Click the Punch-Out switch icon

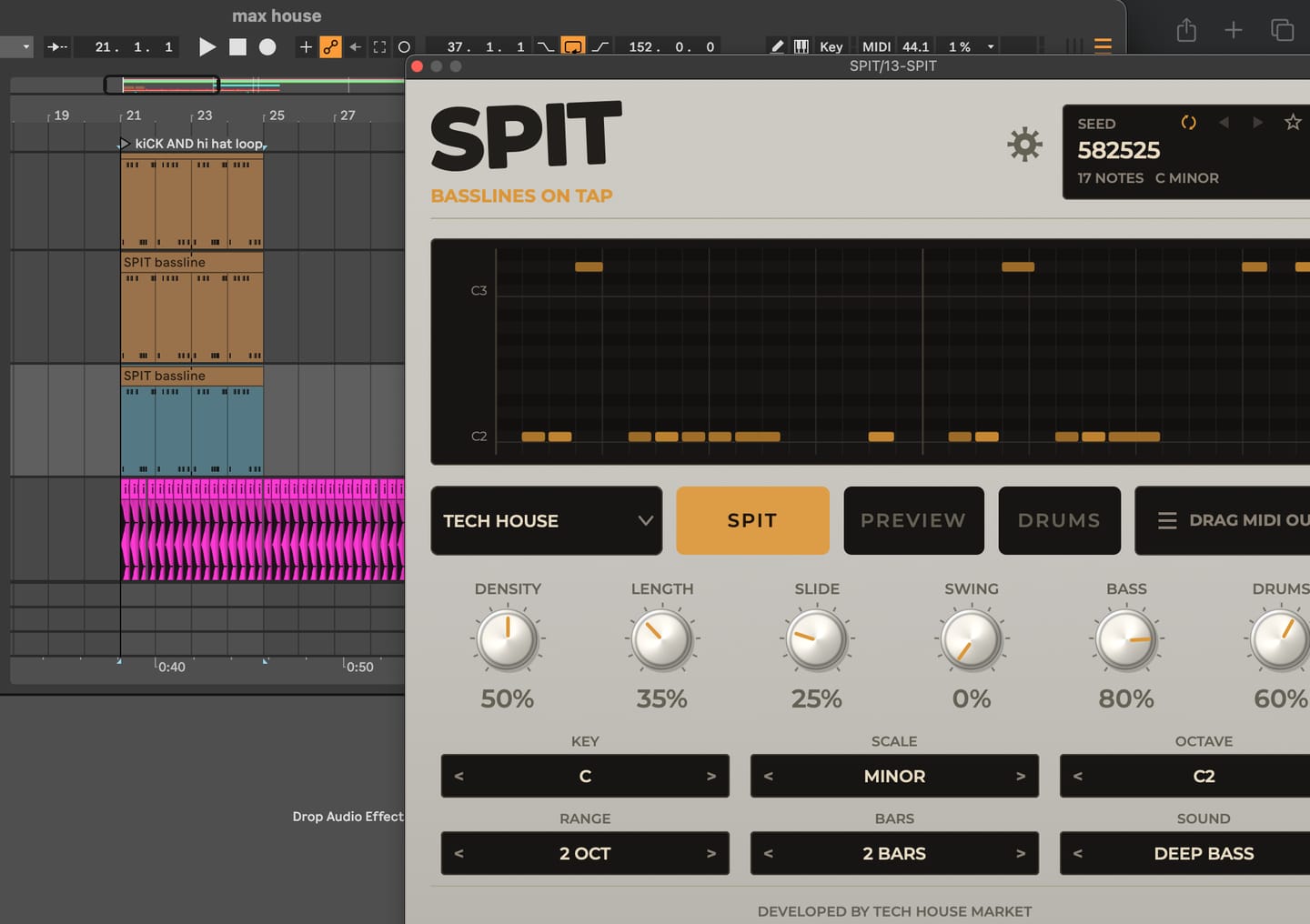click(600, 46)
